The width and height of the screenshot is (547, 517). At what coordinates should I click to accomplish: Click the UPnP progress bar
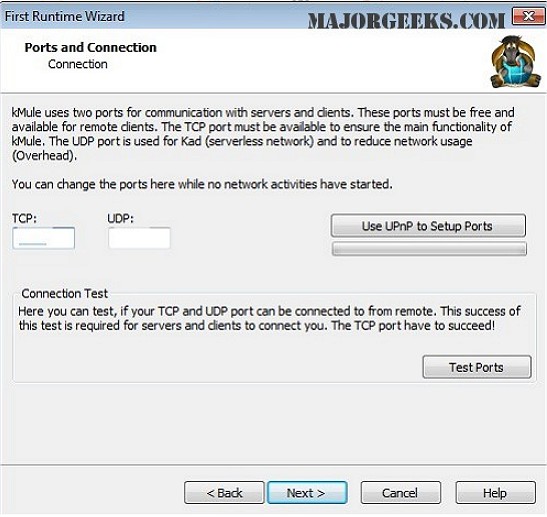coord(429,249)
